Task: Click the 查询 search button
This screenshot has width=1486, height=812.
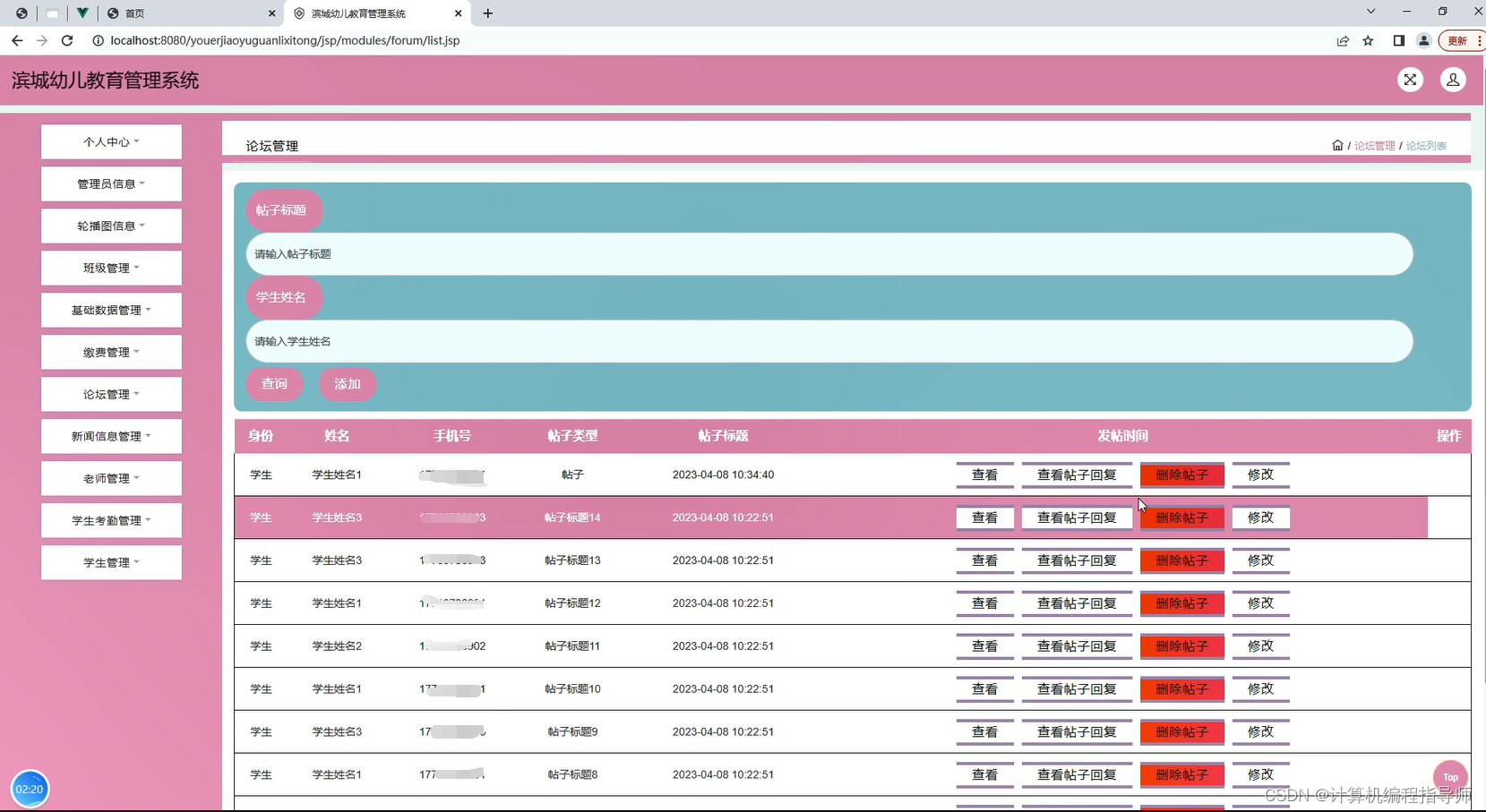Action: (274, 383)
